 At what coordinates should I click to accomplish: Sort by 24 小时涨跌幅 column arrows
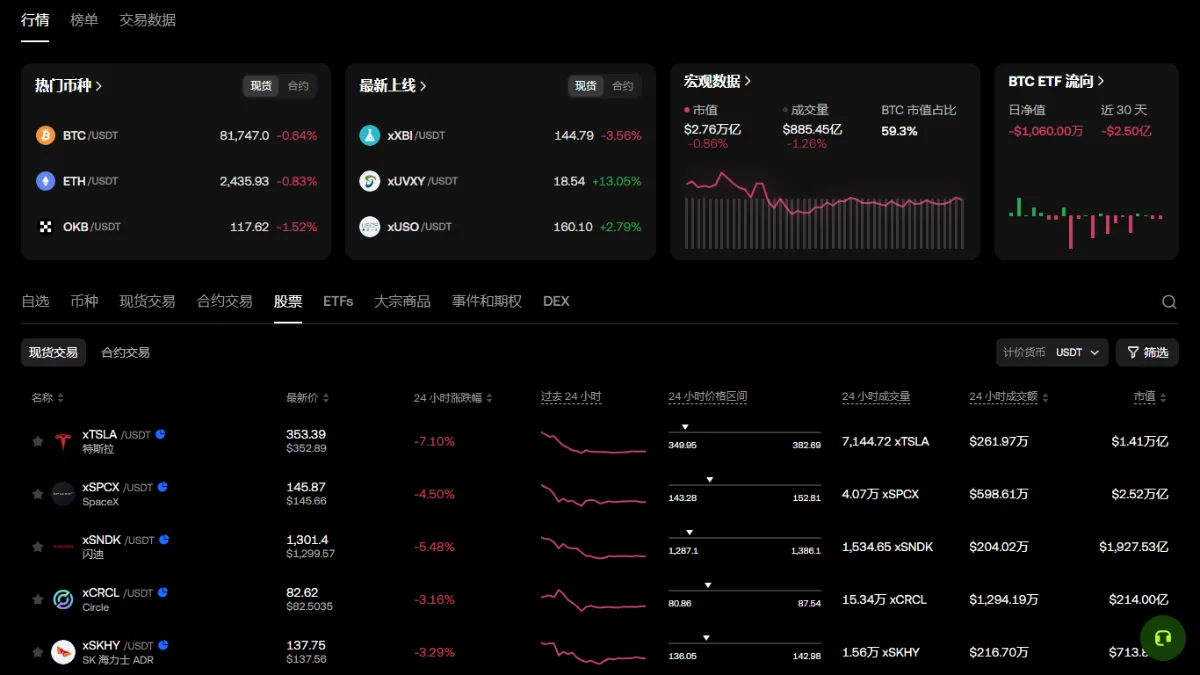tap(490, 398)
